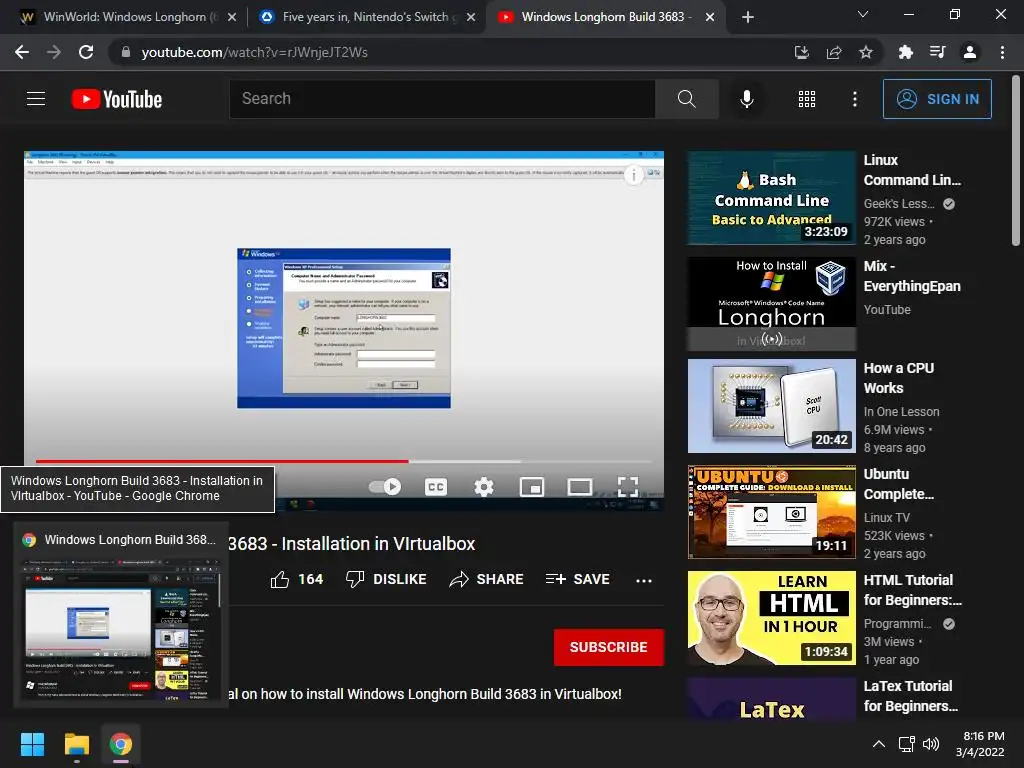
Task: Open Learn HTML in 1 Hour thumbnail
Action: (x=771, y=618)
